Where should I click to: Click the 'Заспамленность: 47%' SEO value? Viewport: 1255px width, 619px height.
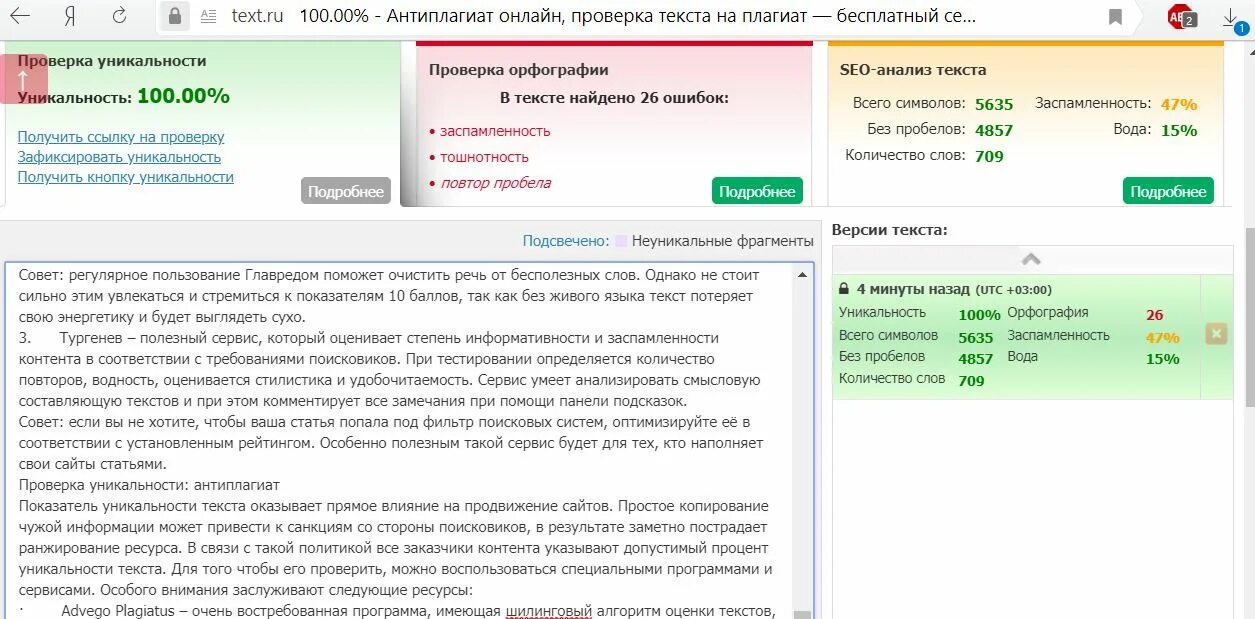(1179, 104)
